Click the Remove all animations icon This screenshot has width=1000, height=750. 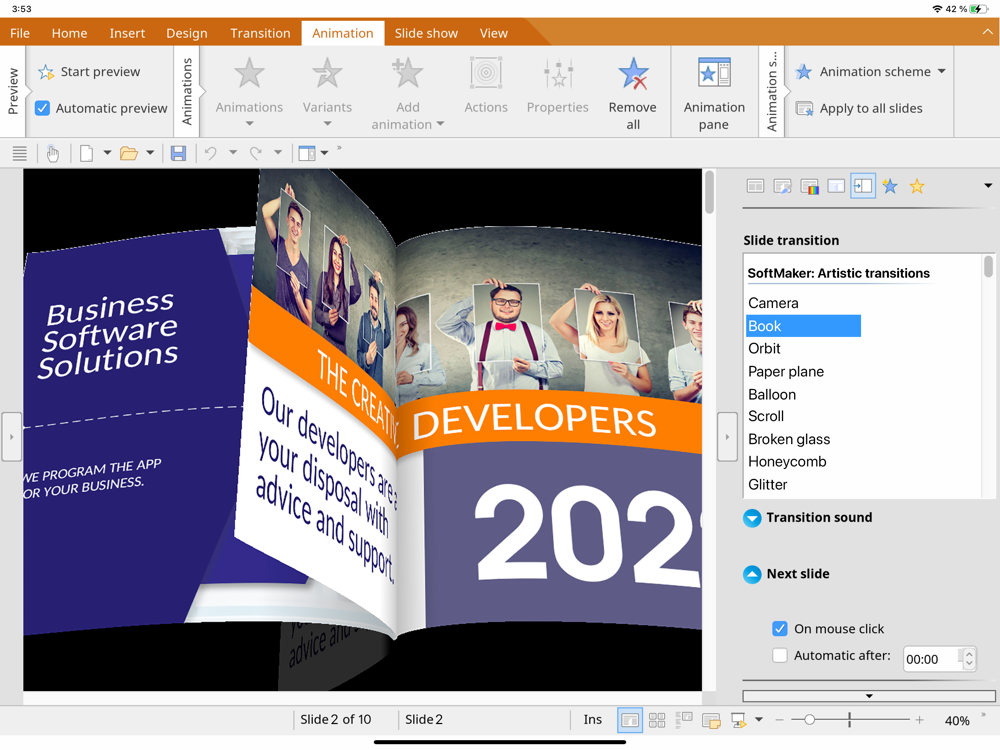coord(632,78)
